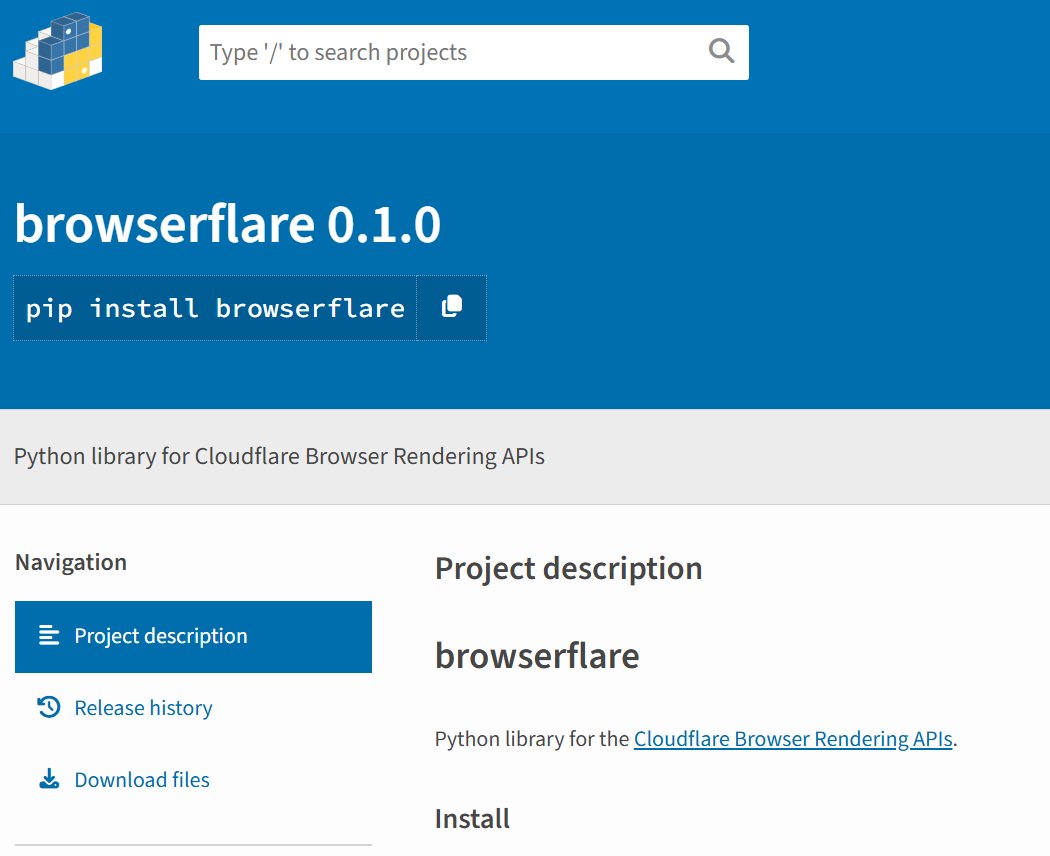Click the Release history clock icon
The image size is (1050, 856).
[x=49, y=707]
